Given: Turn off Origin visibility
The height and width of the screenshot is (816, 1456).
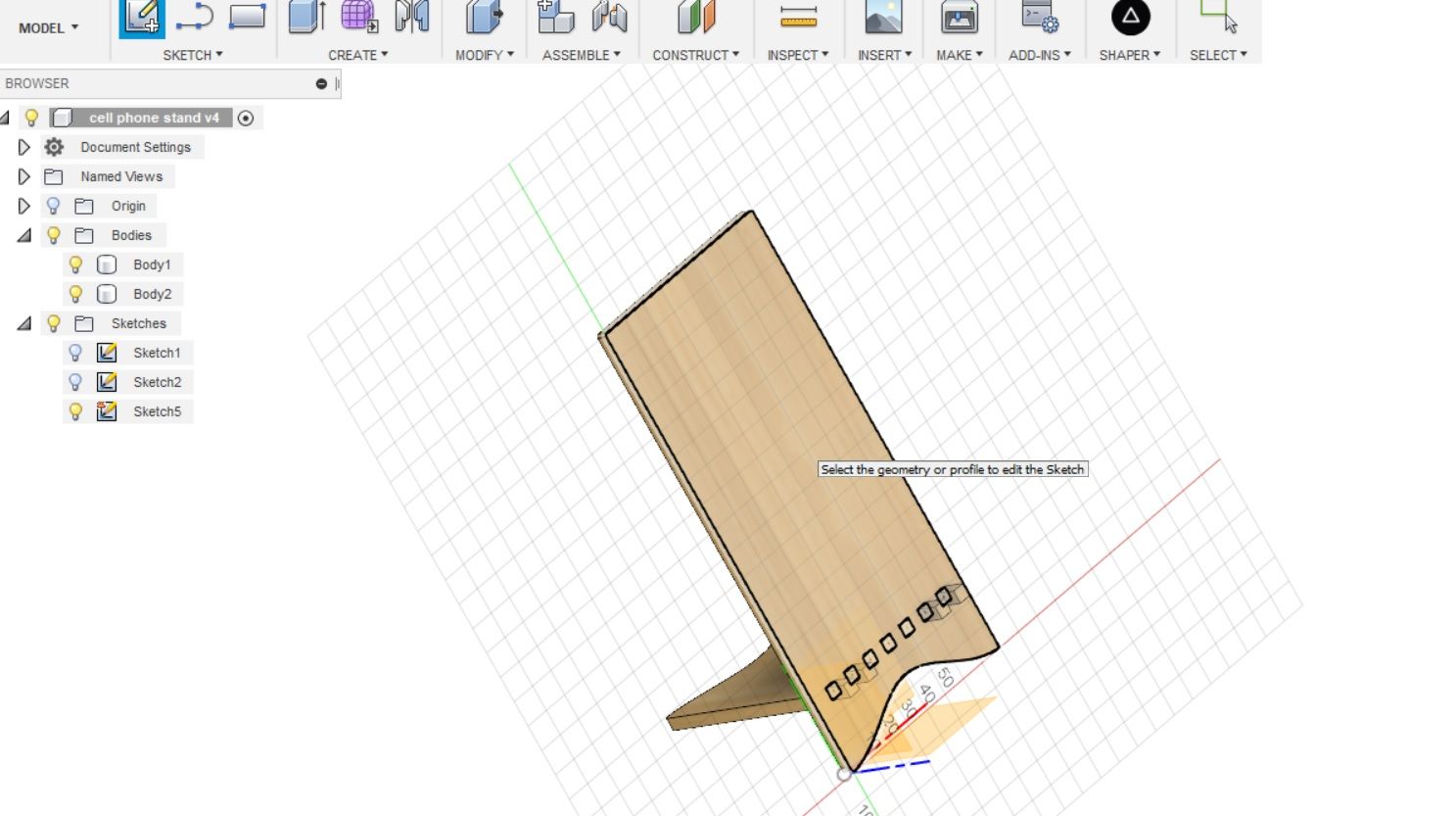Looking at the screenshot, I should click(x=54, y=206).
